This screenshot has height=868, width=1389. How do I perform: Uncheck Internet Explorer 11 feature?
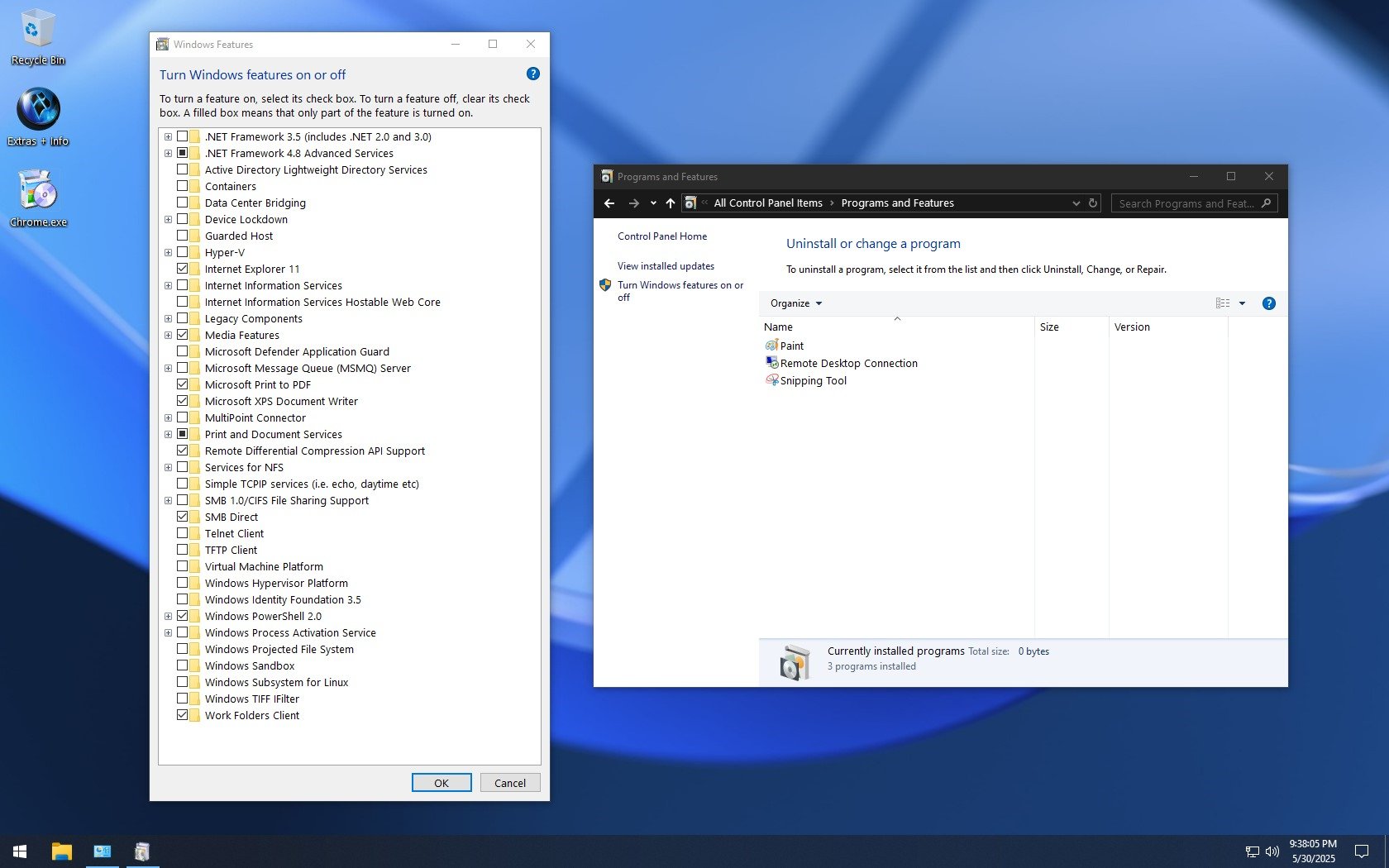[183, 269]
